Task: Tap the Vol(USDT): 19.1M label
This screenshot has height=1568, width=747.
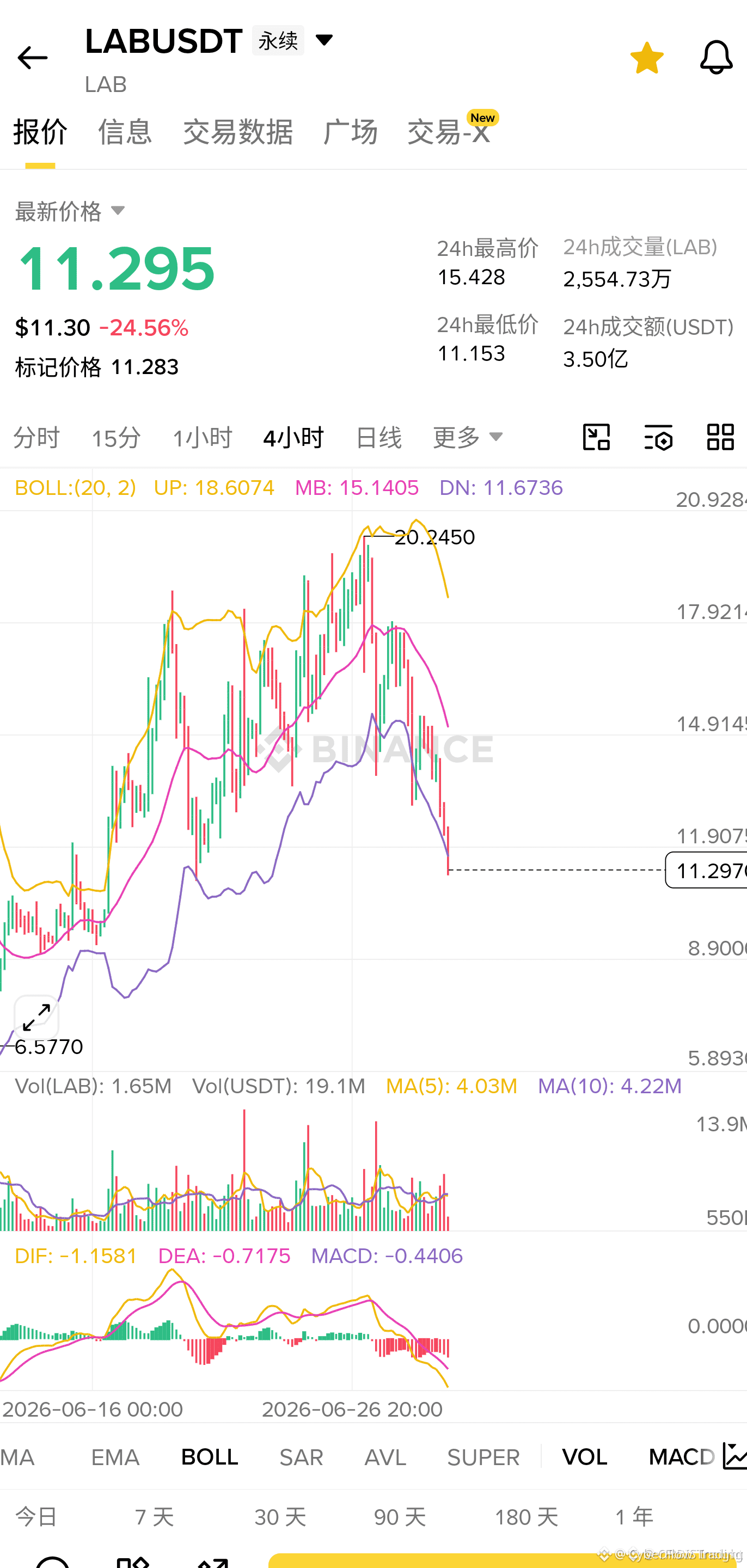Action: click(279, 1086)
